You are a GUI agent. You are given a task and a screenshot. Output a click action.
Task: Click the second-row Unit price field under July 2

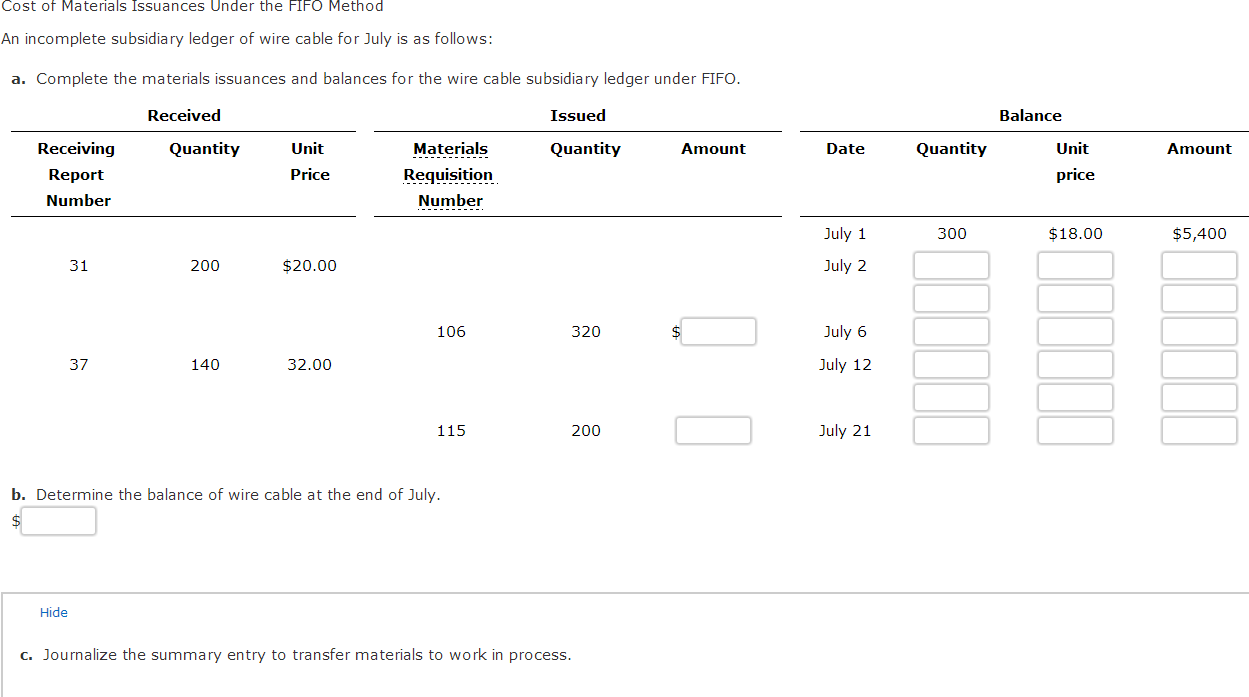tap(1075, 298)
